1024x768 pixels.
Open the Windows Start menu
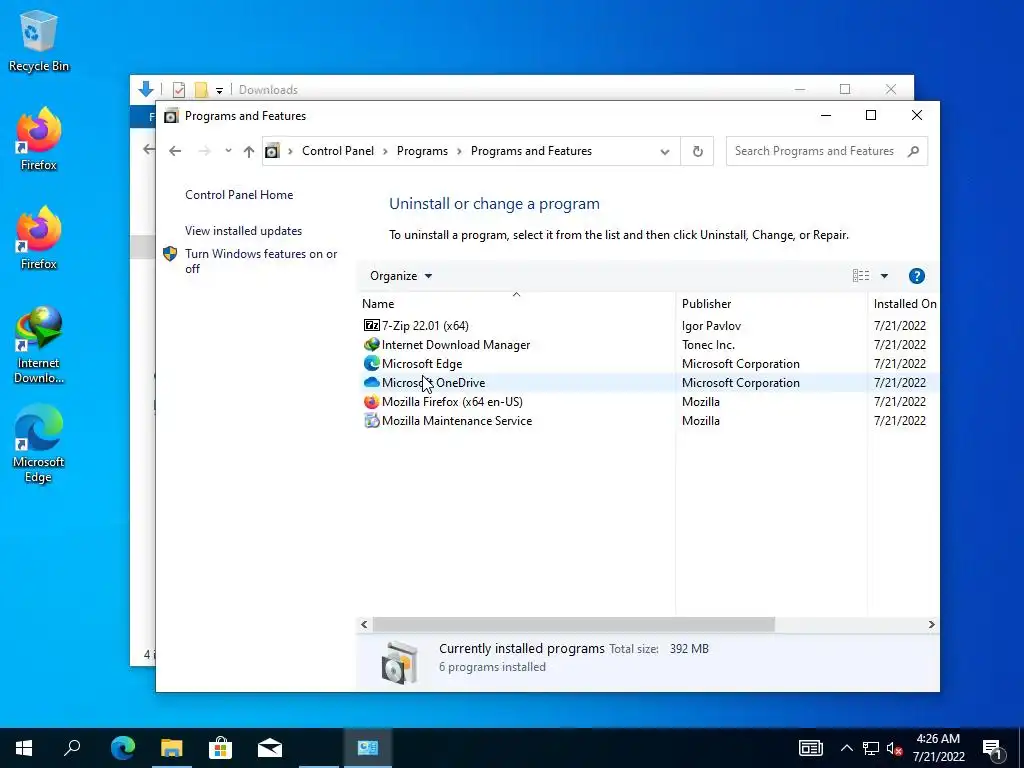pyautogui.click(x=24, y=748)
